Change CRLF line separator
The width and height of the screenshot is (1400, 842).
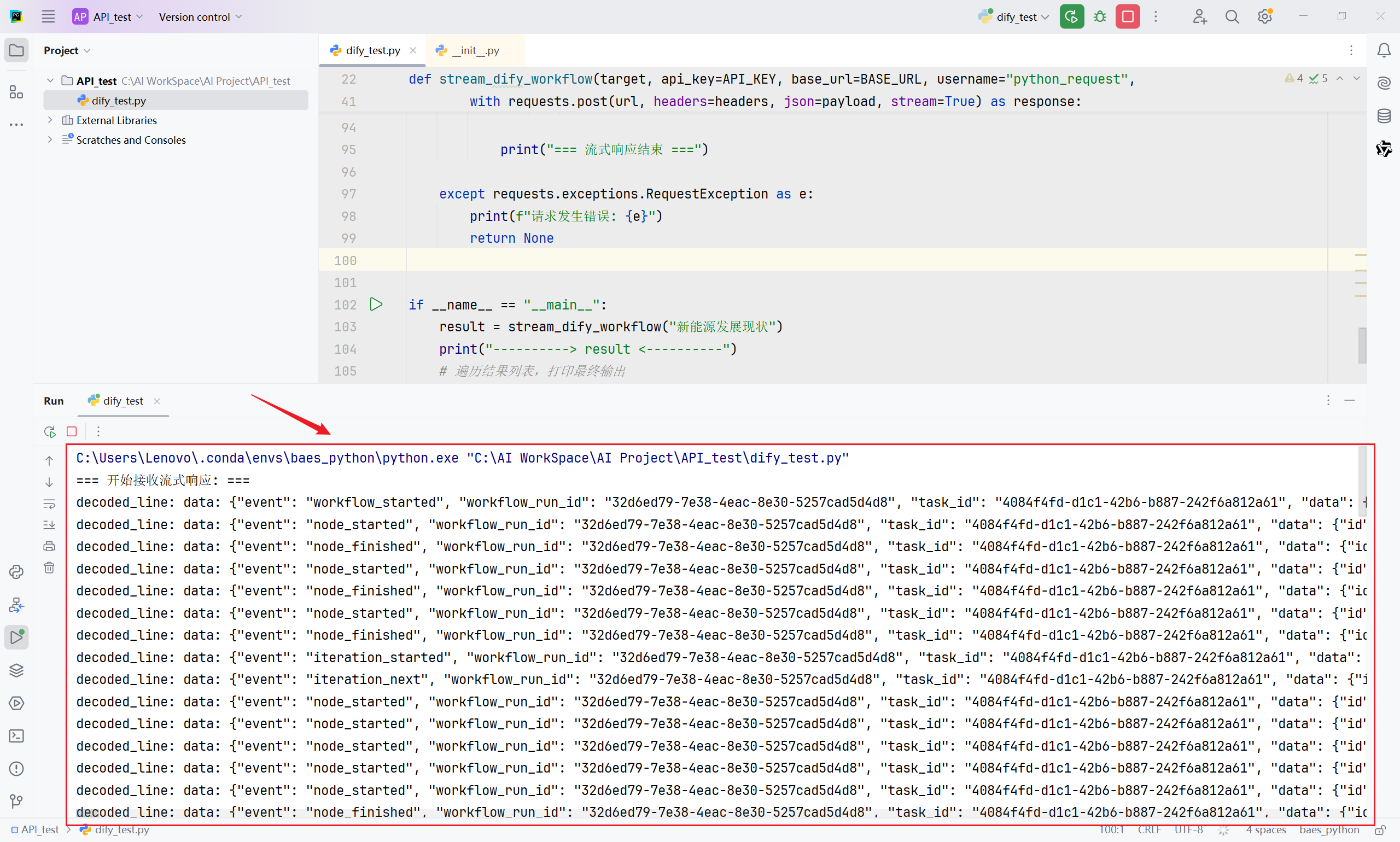pyautogui.click(x=1149, y=830)
